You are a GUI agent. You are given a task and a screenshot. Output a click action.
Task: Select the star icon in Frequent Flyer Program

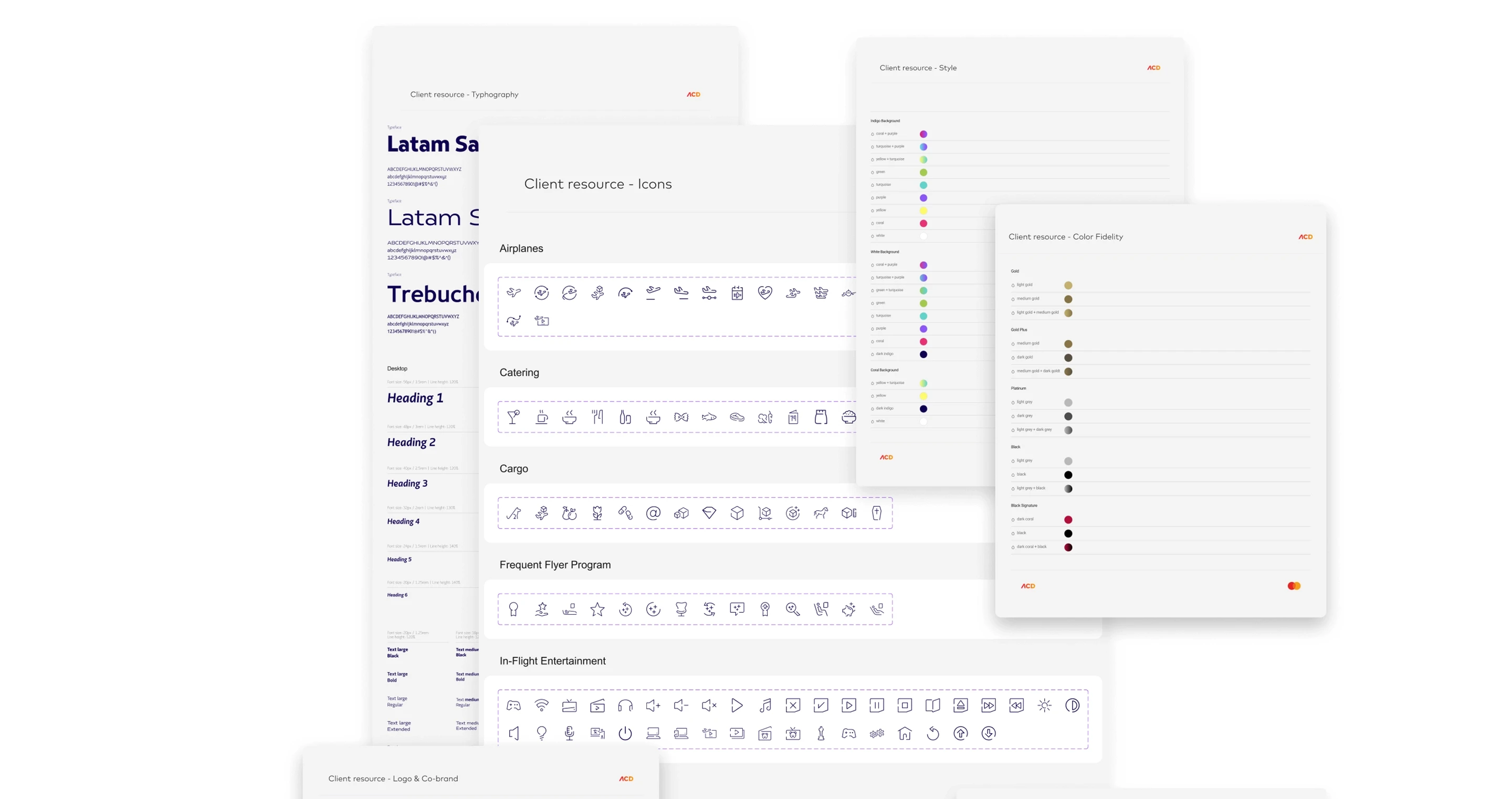tap(597, 609)
